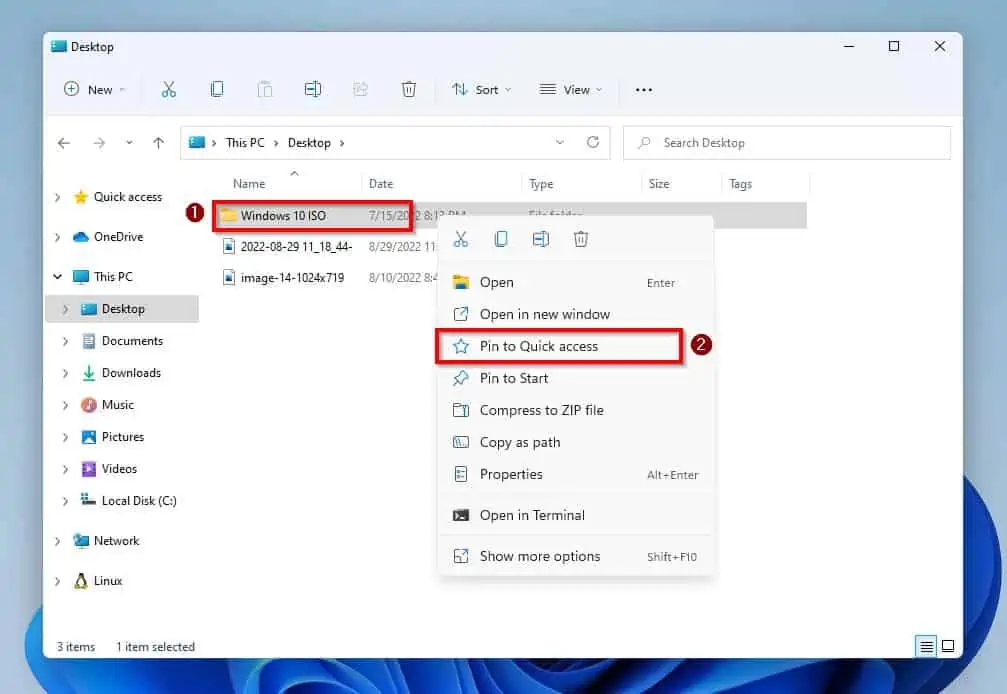The width and height of the screenshot is (1007, 694).
Task: Open the address bar history dropdown
Action: pyautogui.click(x=559, y=142)
